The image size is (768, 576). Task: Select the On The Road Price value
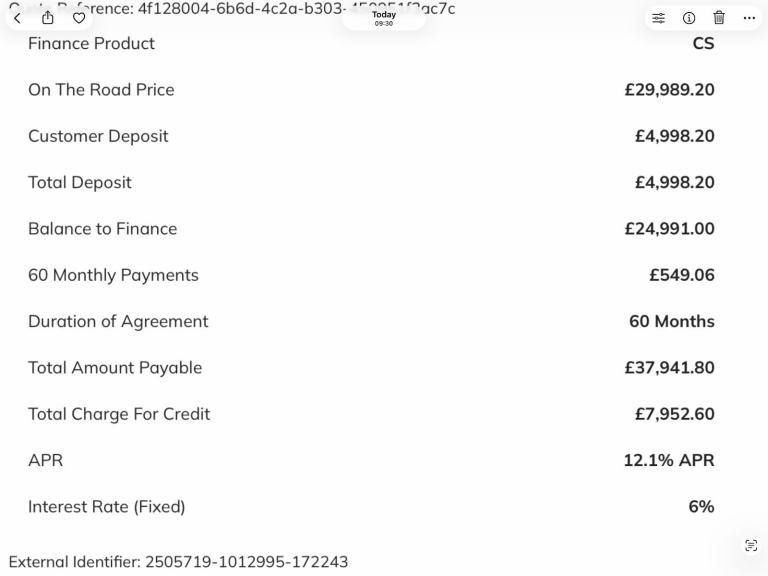(669, 90)
